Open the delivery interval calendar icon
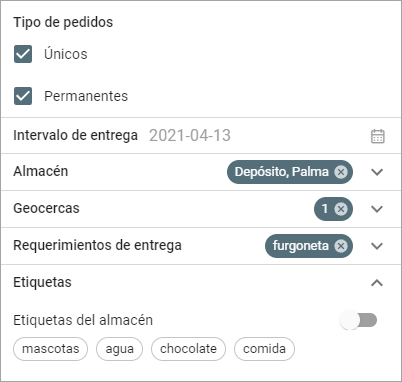This screenshot has height=382, width=402. point(377,136)
